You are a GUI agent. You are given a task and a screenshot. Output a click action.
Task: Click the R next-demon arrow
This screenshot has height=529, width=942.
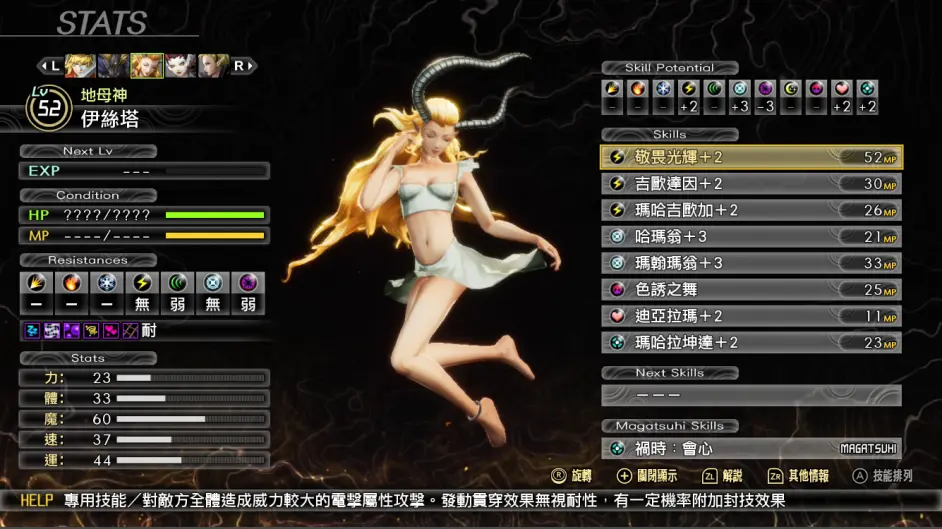point(243,66)
